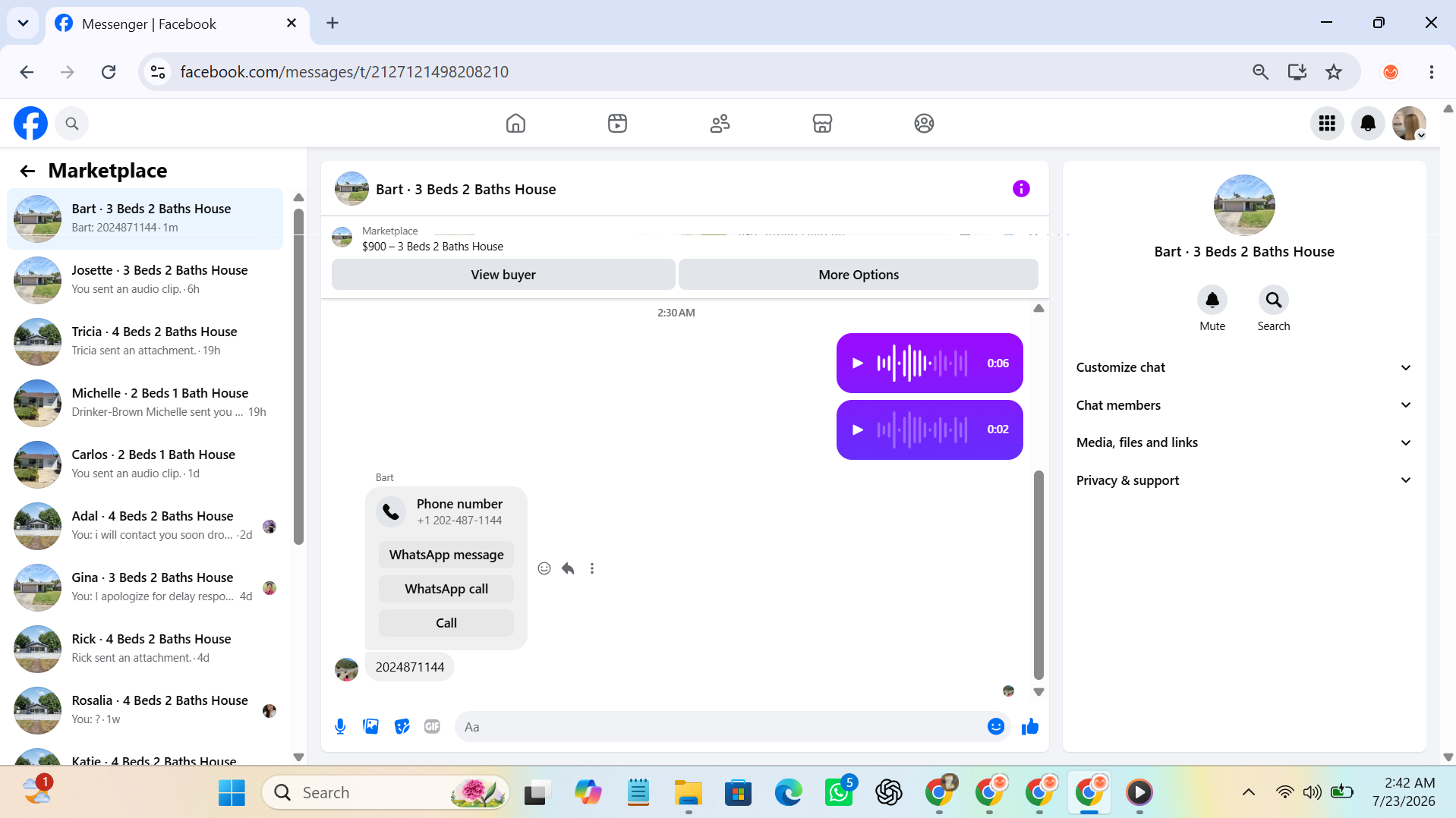Viewport: 1456px width, 818px height.
Task: Open the $900 – 3 Beds 2 Baths House listing
Action: click(433, 247)
